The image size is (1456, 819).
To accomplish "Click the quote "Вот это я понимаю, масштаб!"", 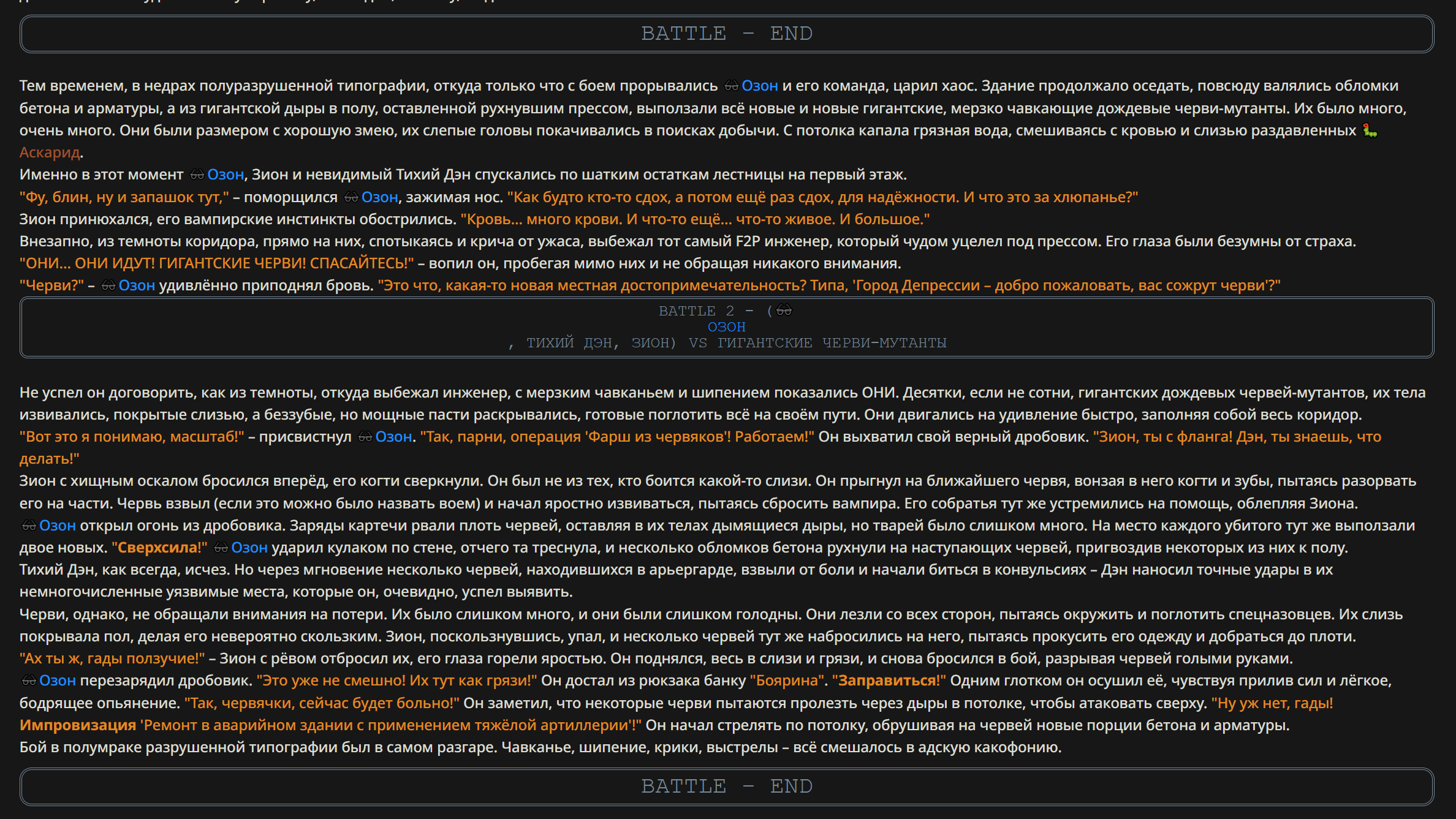I will [x=132, y=437].
